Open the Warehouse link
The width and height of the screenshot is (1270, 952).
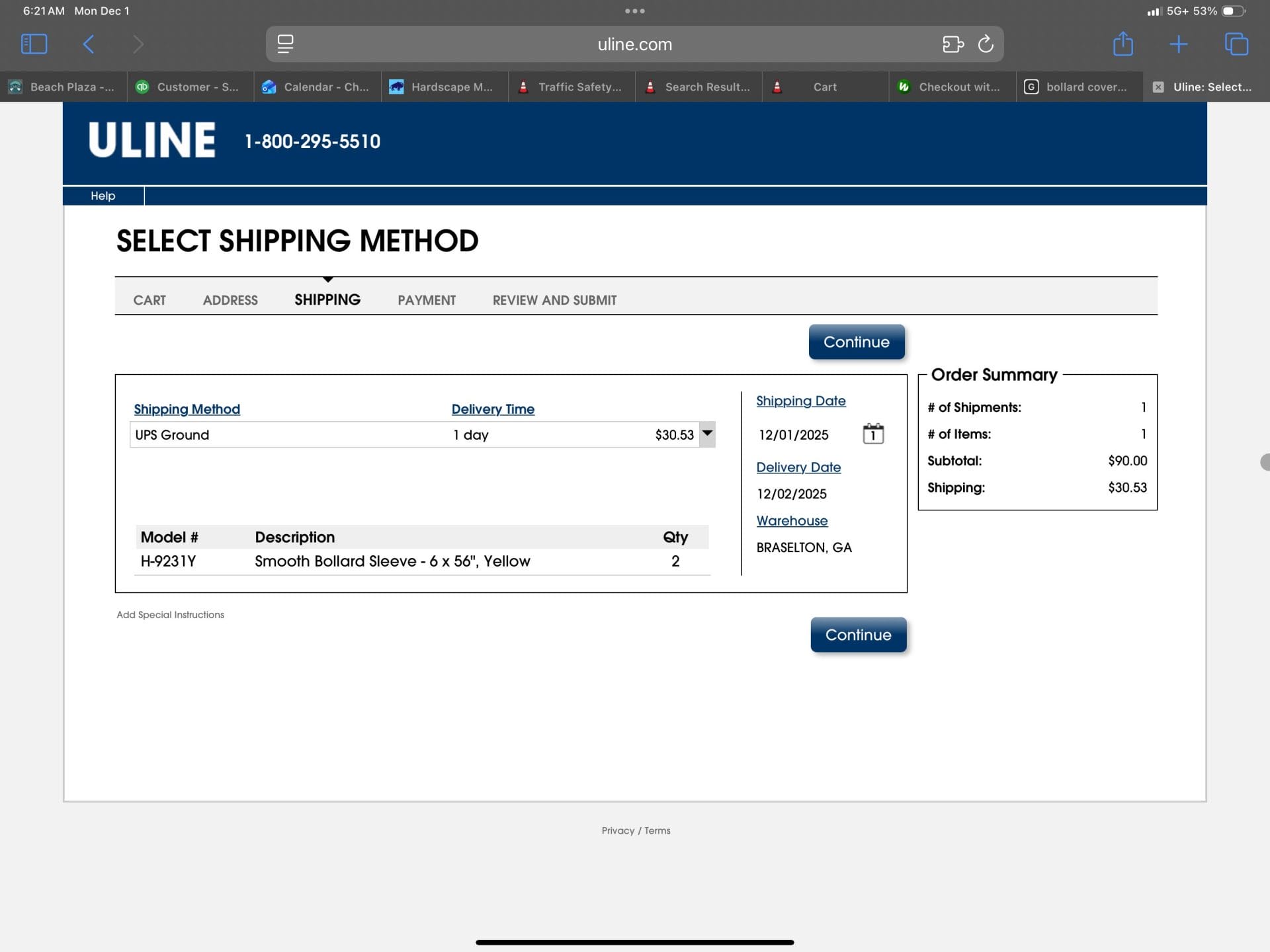(792, 521)
